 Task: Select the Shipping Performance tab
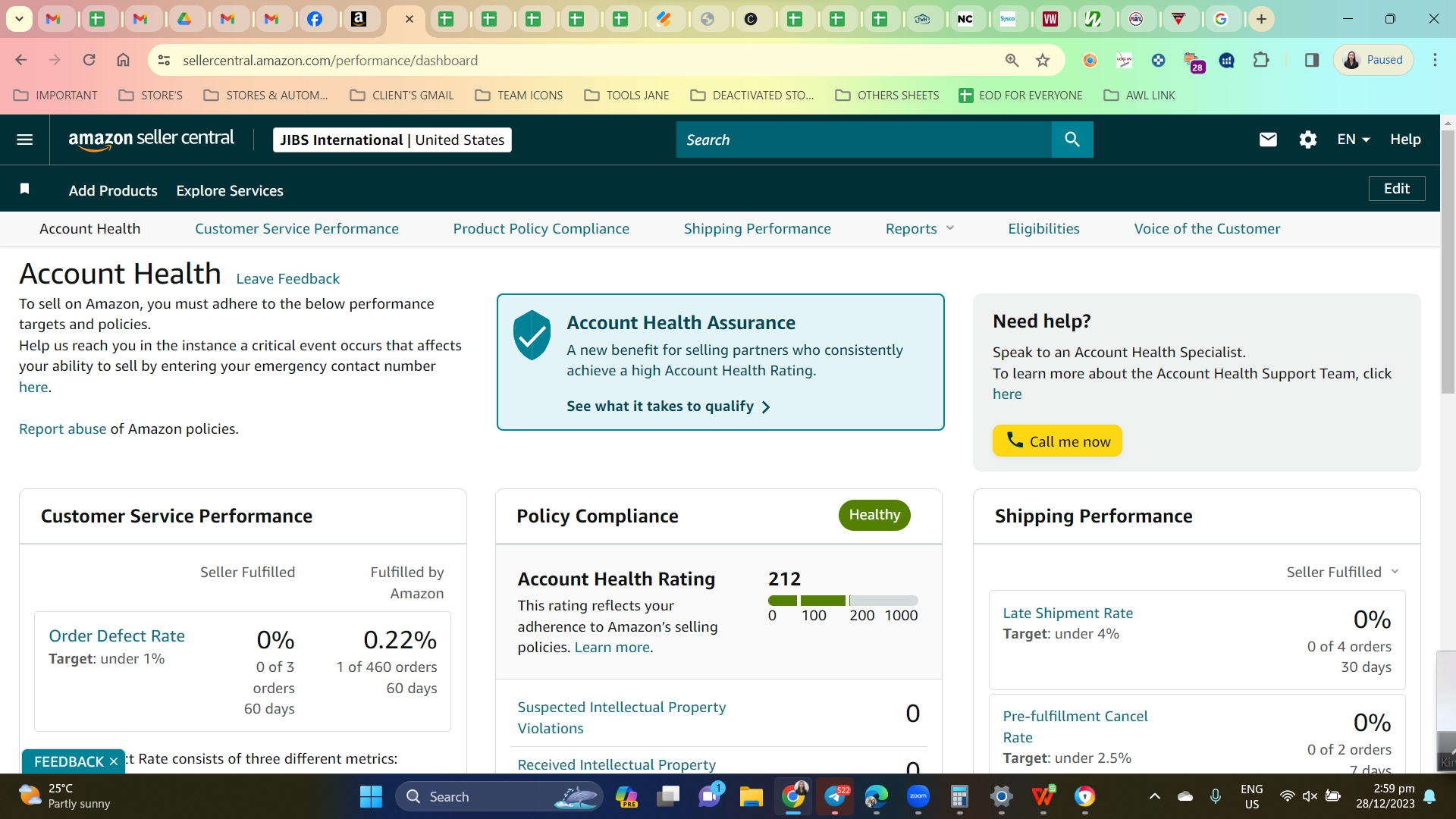[x=757, y=228]
